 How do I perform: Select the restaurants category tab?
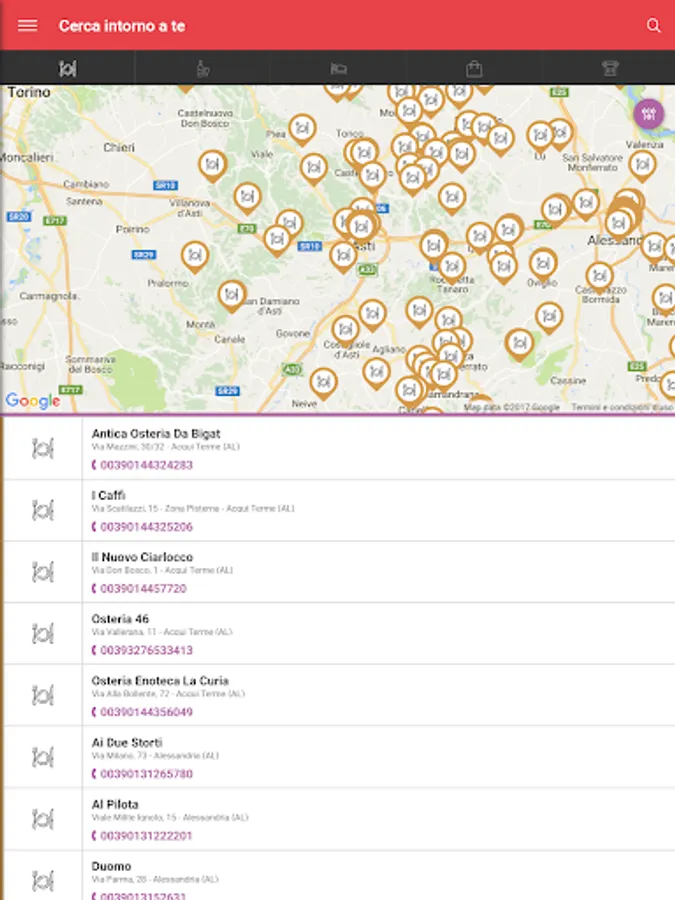tap(67, 68)
